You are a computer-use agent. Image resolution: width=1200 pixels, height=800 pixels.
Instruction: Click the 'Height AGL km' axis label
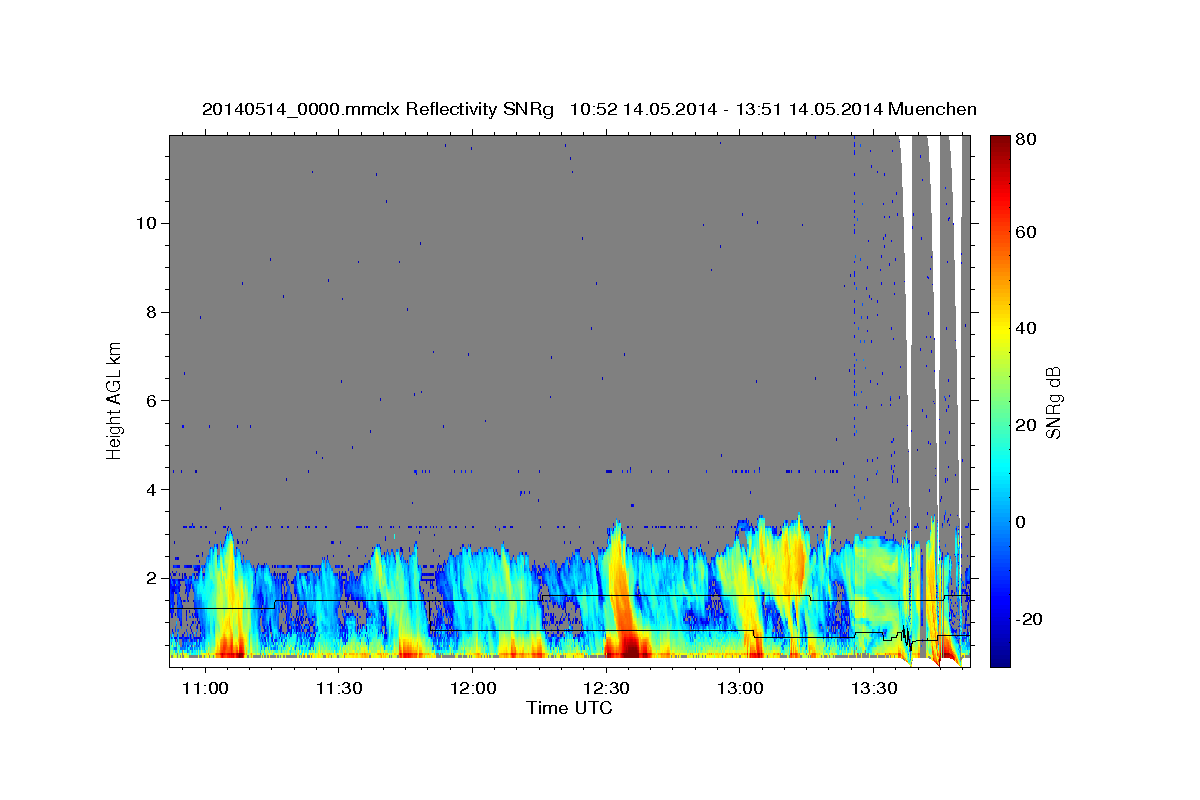click(115, 401)
